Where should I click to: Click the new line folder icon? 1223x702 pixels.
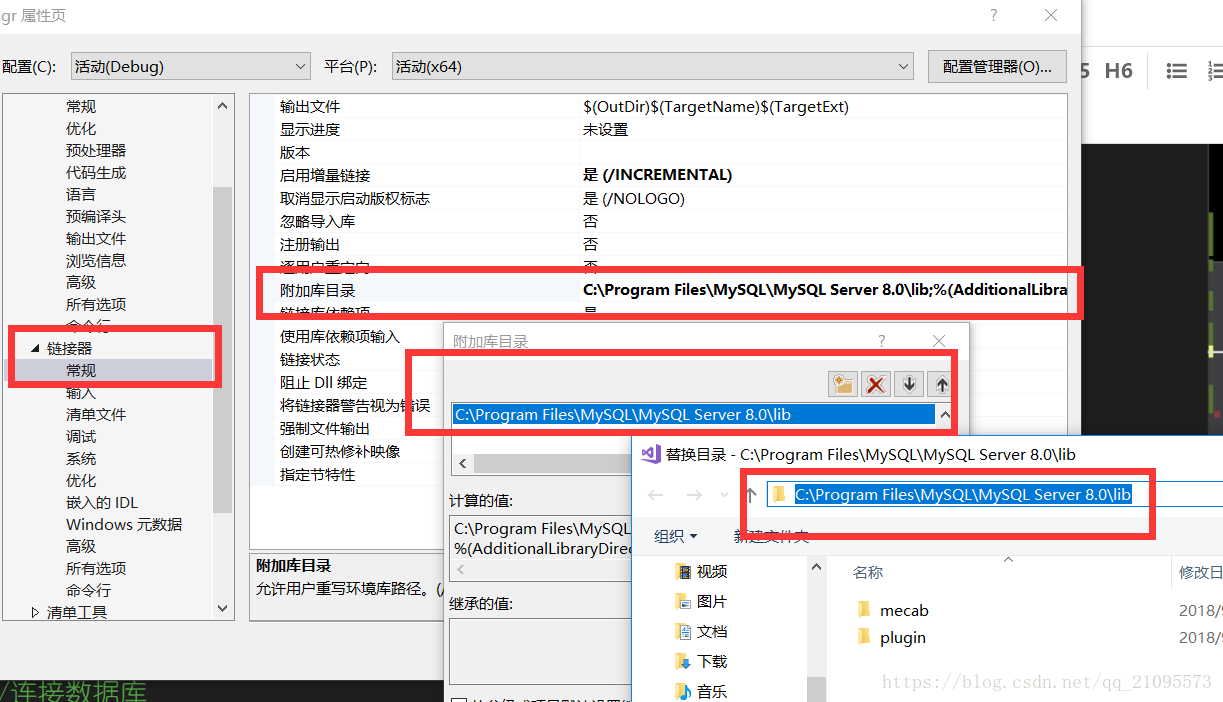pos(843,383)
